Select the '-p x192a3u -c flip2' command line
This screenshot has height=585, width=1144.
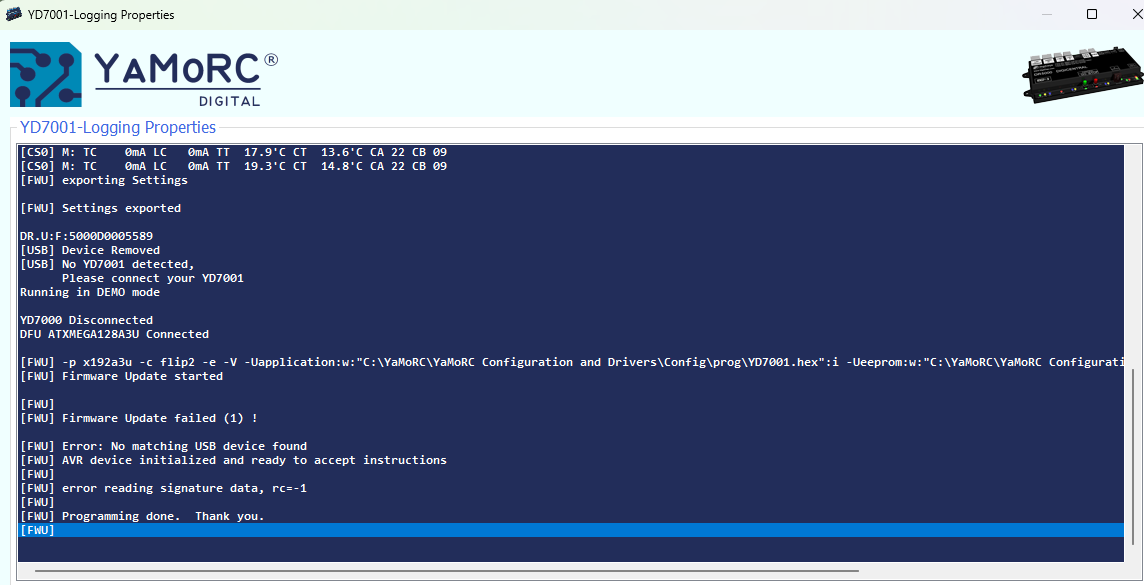571,362
